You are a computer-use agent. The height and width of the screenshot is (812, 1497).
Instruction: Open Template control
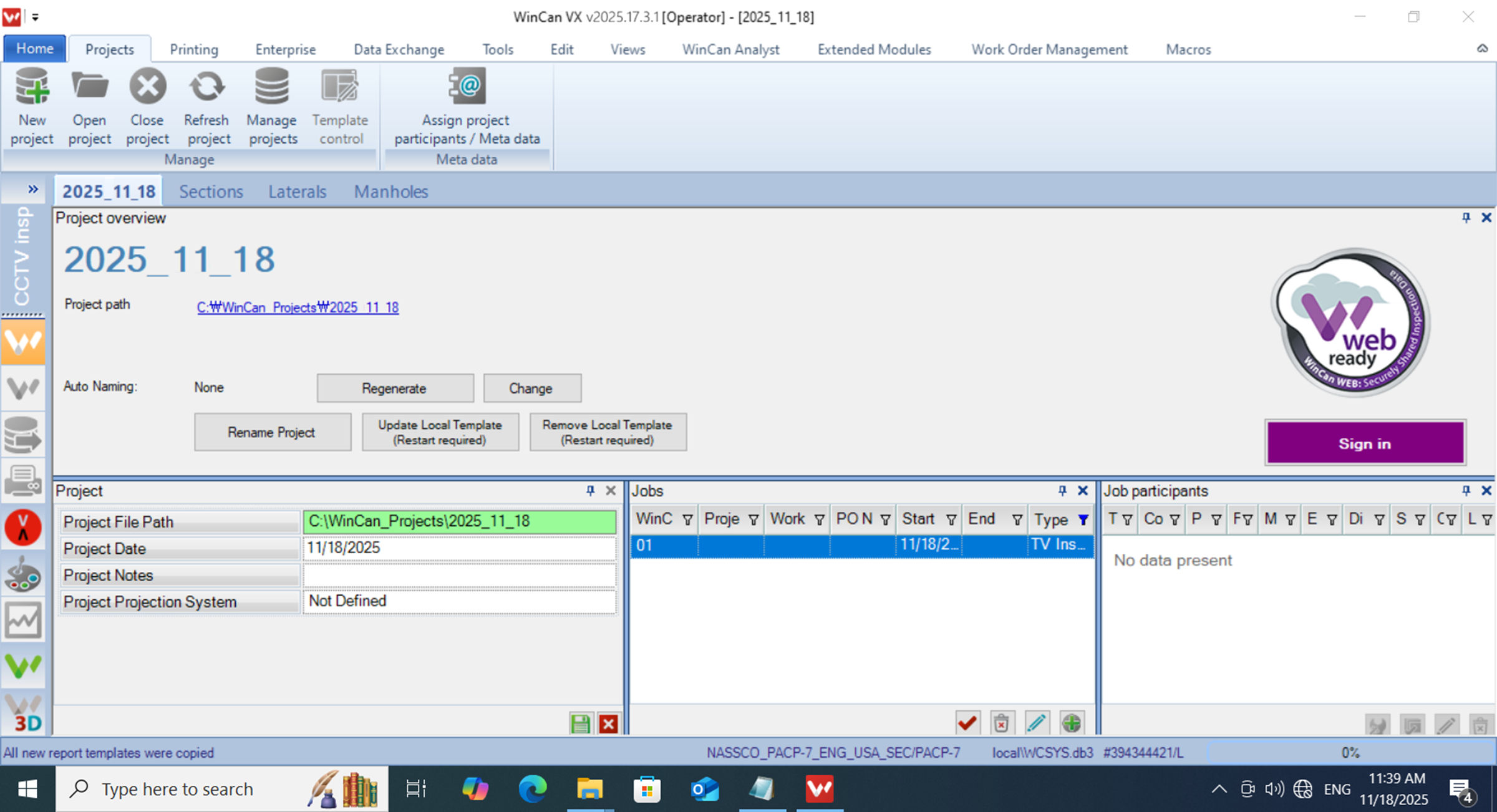339,106
